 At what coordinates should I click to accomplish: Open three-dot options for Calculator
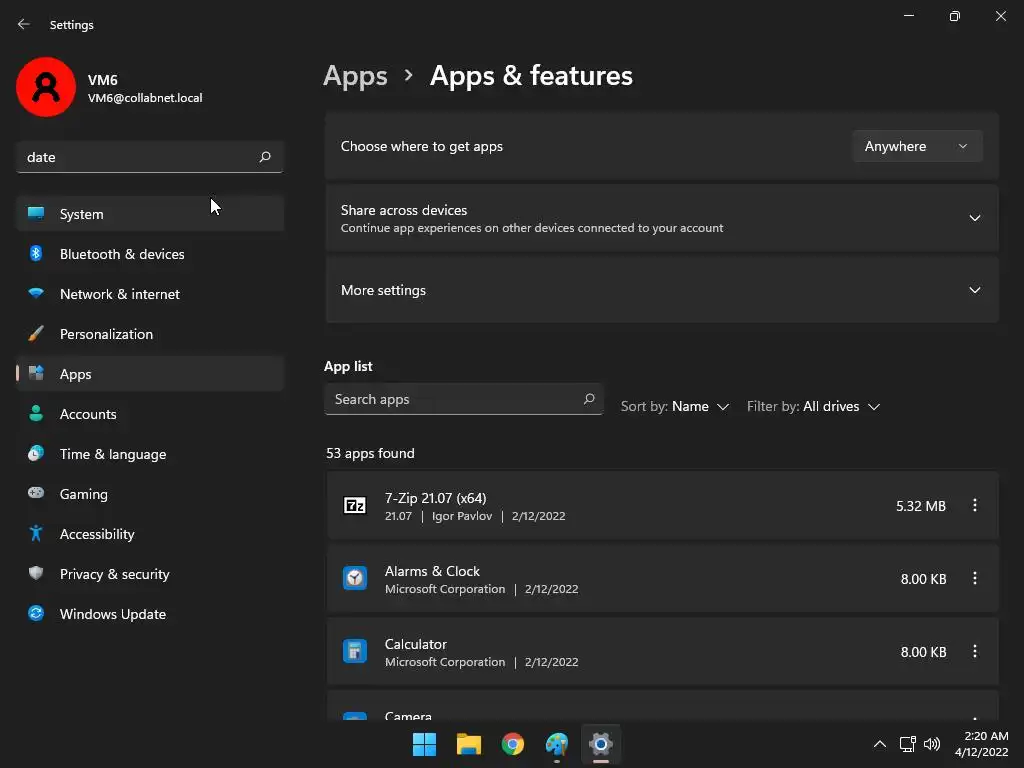(975, 652)
